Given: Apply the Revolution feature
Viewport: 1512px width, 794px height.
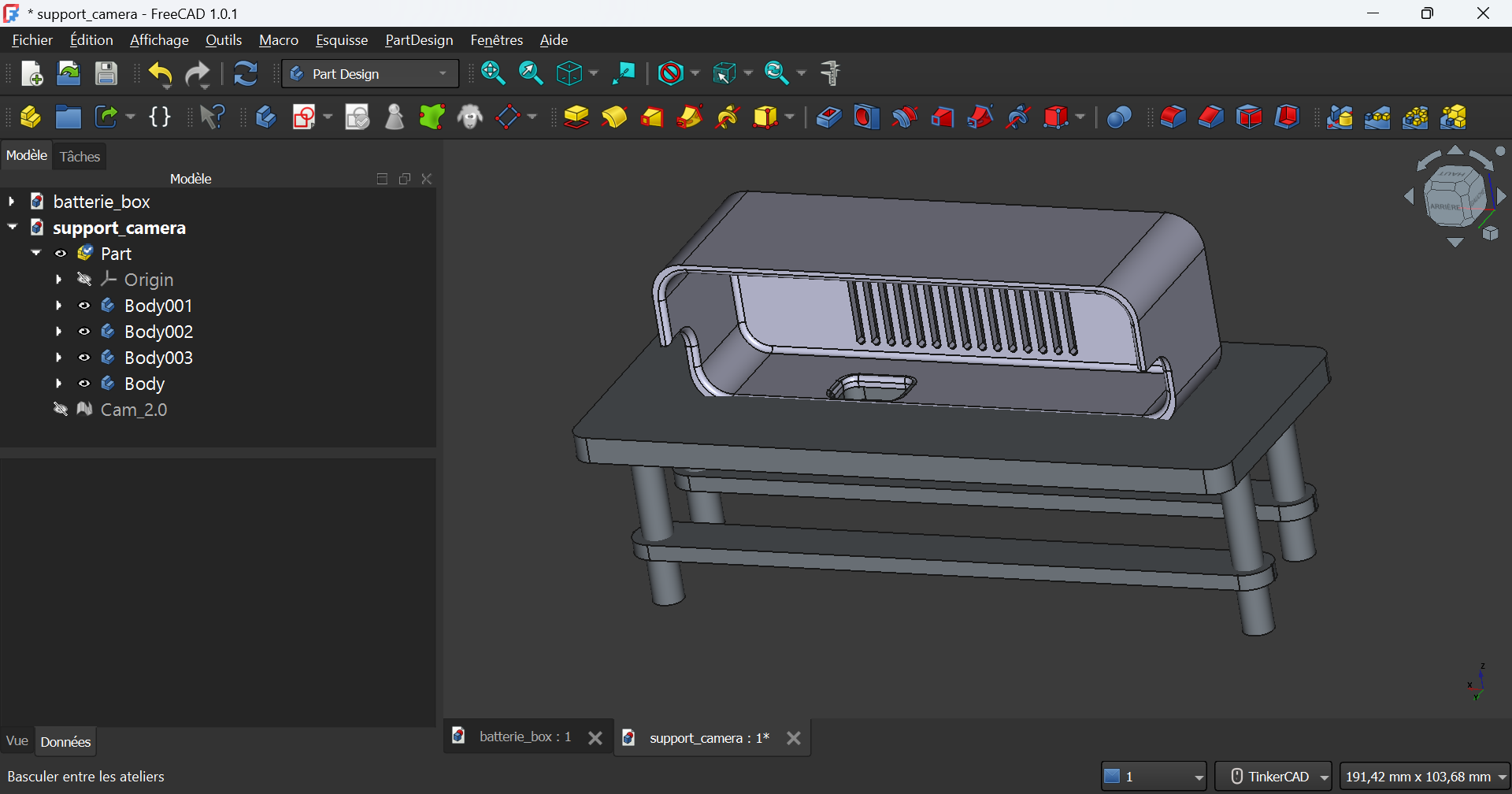Looking at the screenshot, I should 614,117.
